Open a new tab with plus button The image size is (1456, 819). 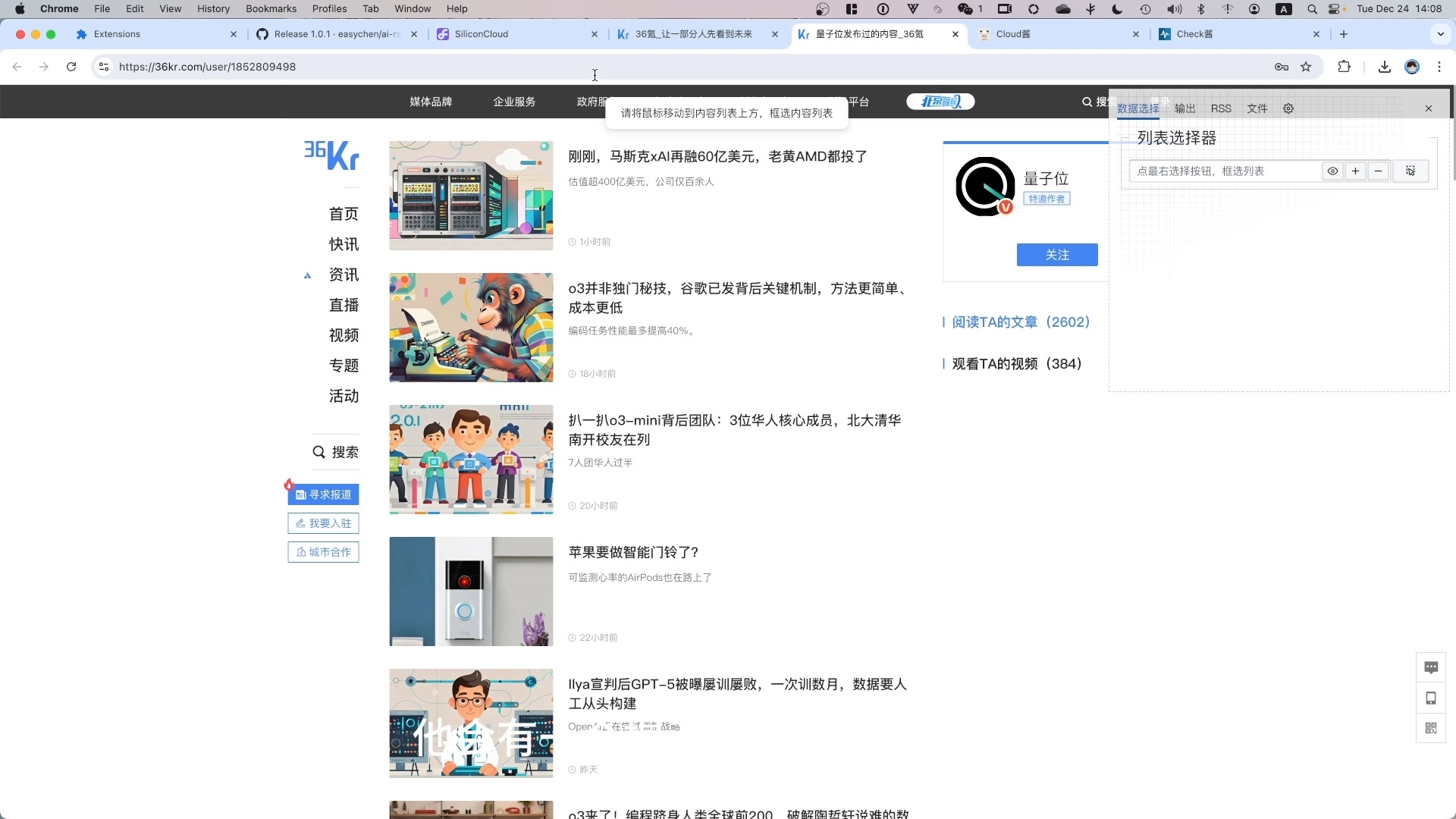pos(1344,34)
